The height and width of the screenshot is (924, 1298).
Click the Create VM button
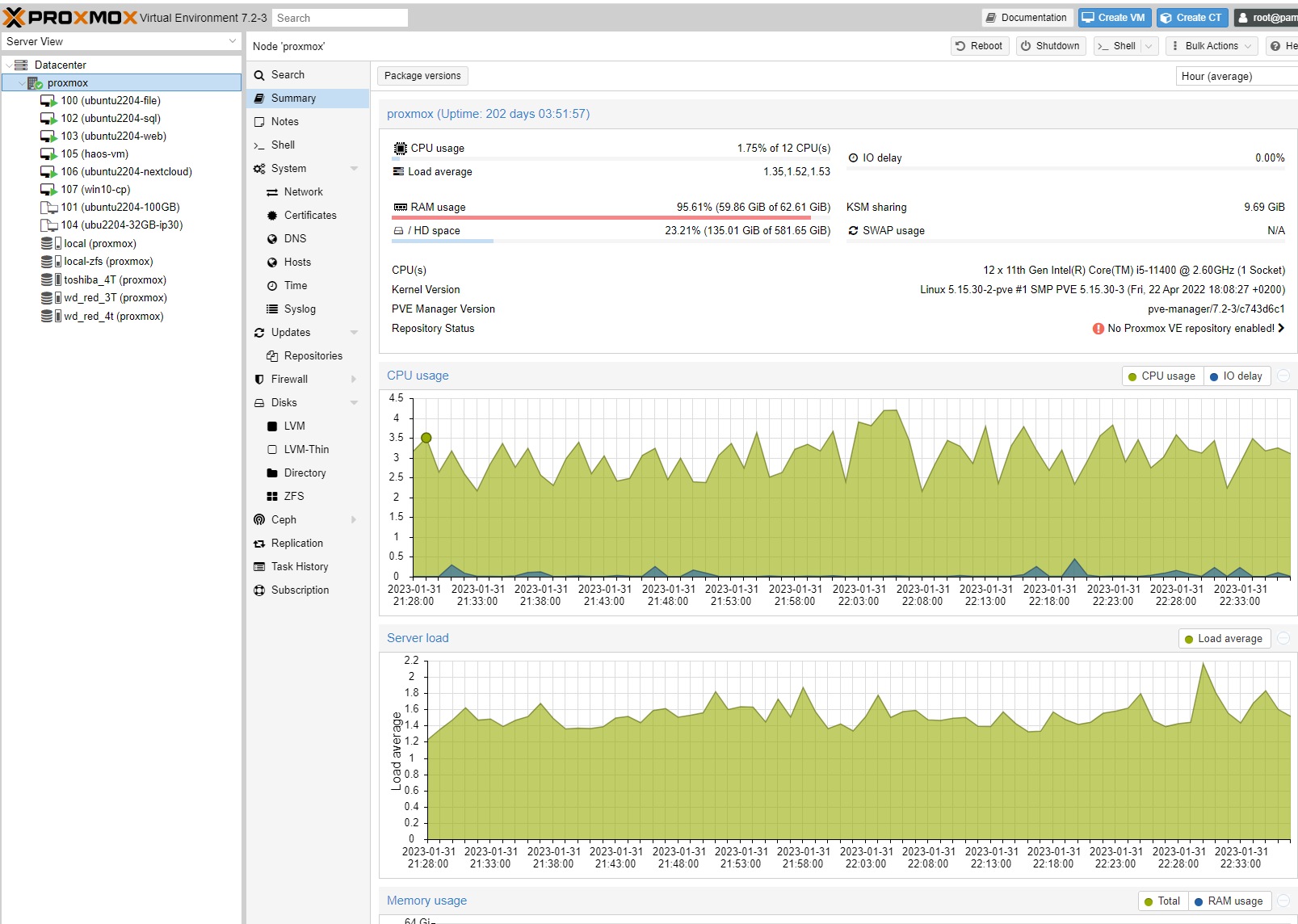tap(1113, 18)
